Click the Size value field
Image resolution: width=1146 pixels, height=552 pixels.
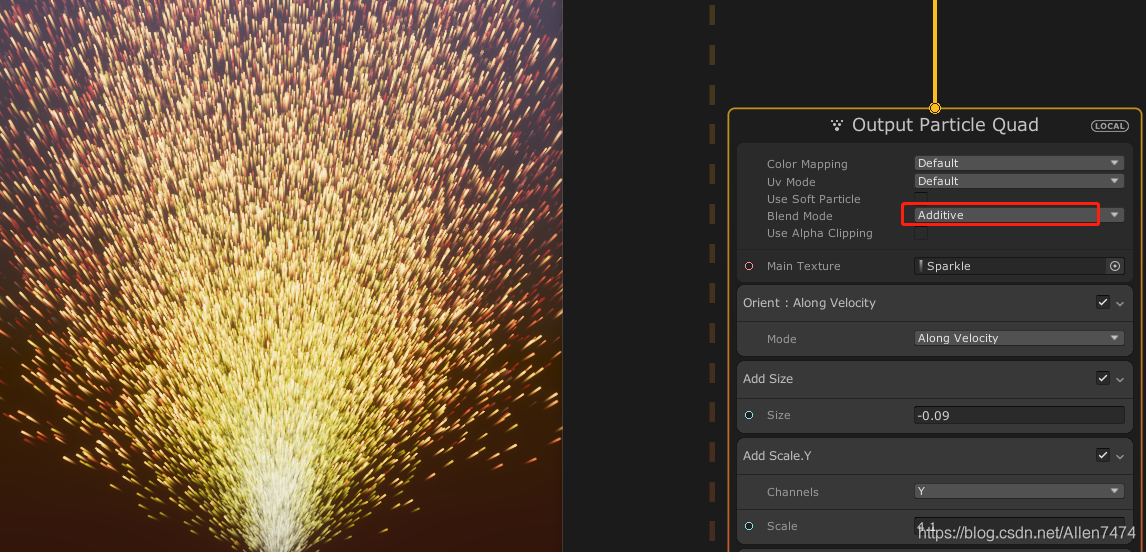pos(1019,415)
